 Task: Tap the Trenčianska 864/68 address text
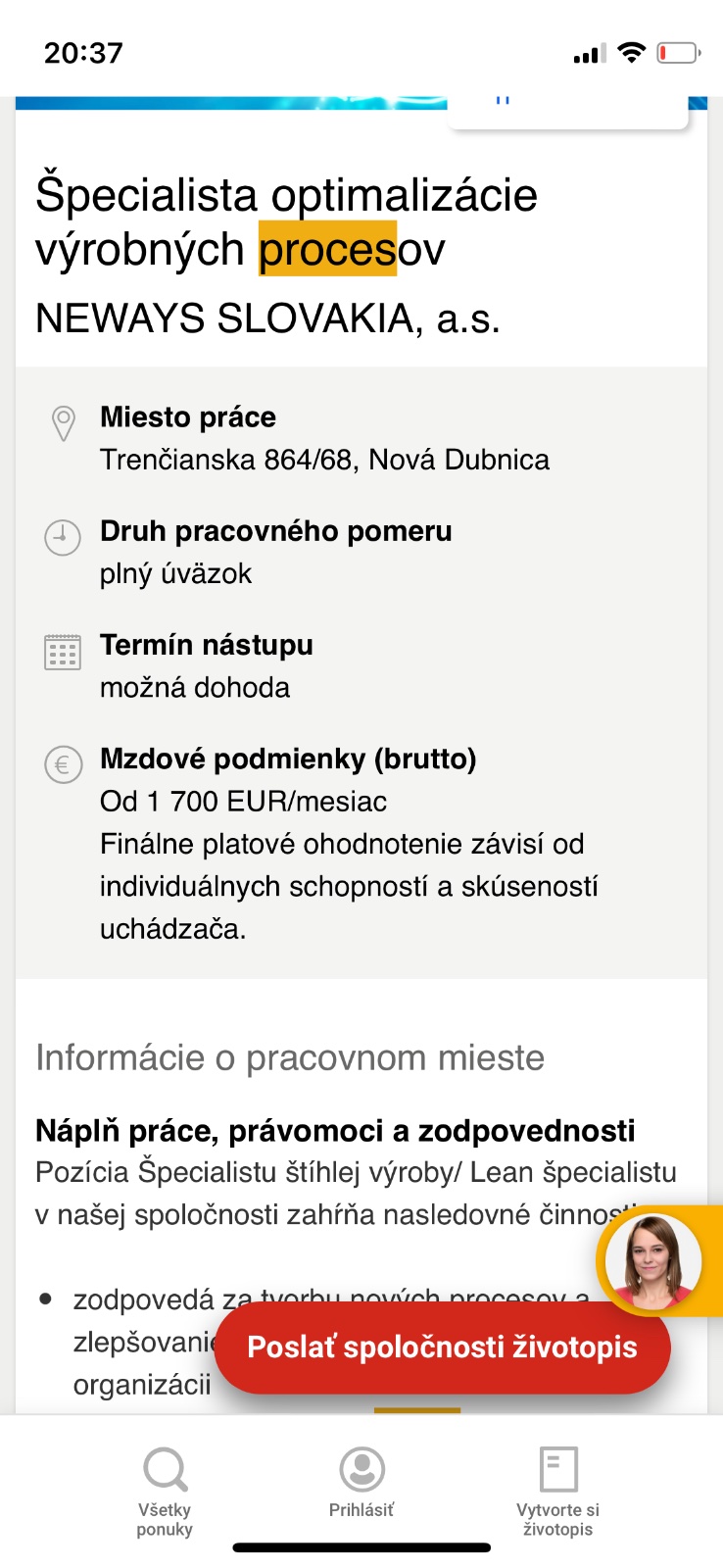pos(324,460)
